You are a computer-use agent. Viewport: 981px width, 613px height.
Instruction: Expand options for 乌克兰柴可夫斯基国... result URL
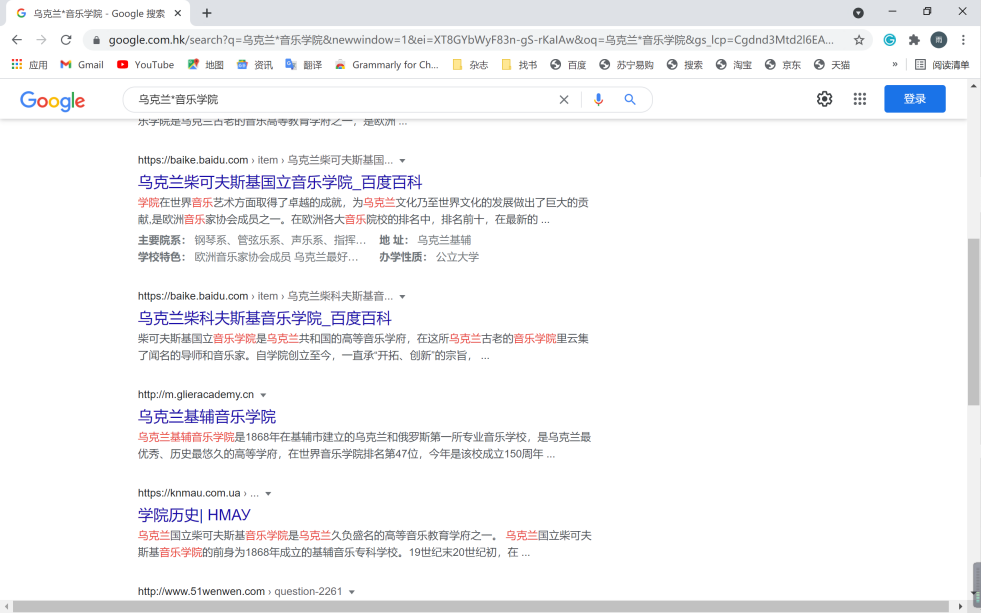coord(402,161)
